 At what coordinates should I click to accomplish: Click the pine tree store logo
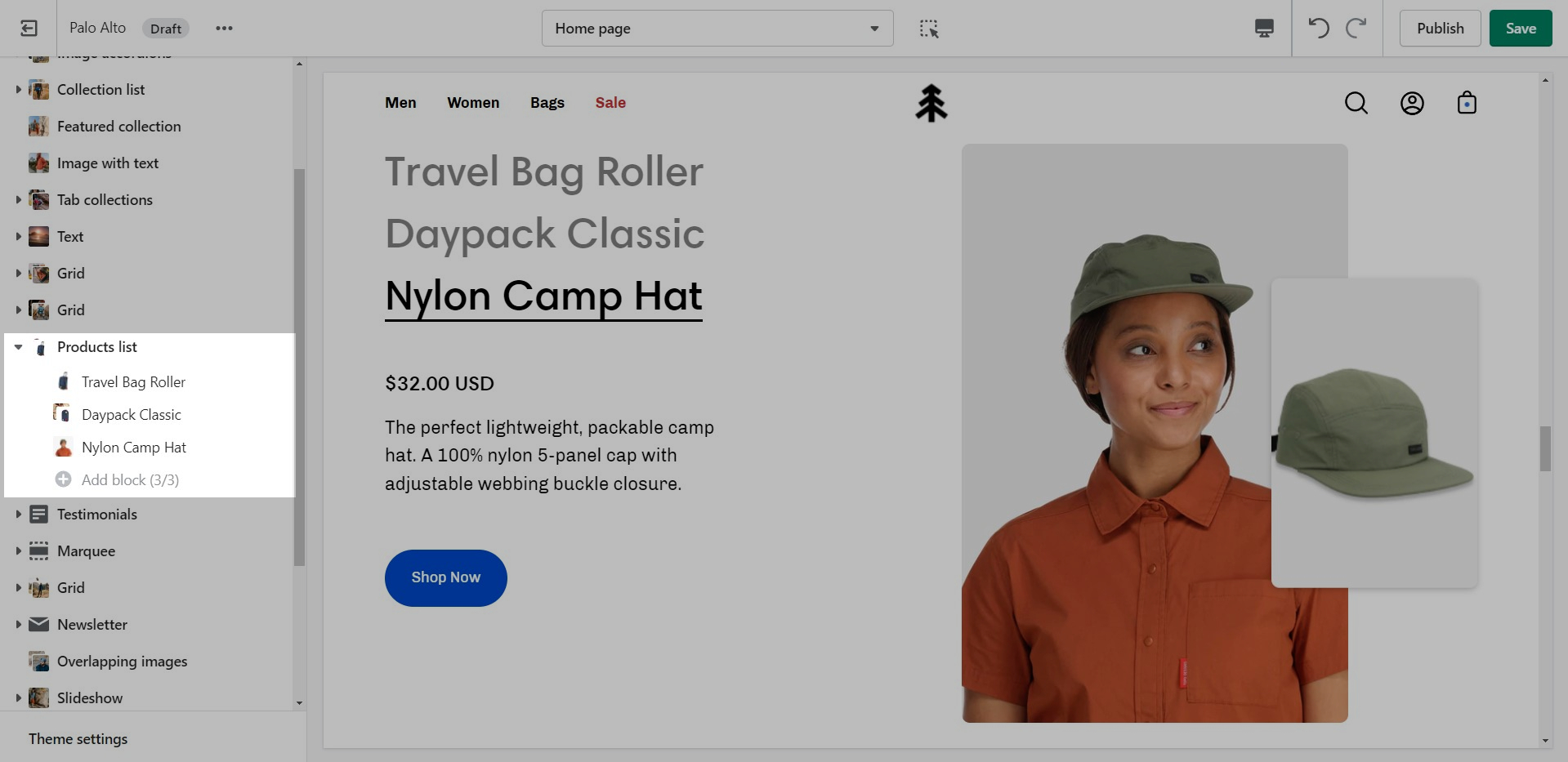tap(931, 104)
